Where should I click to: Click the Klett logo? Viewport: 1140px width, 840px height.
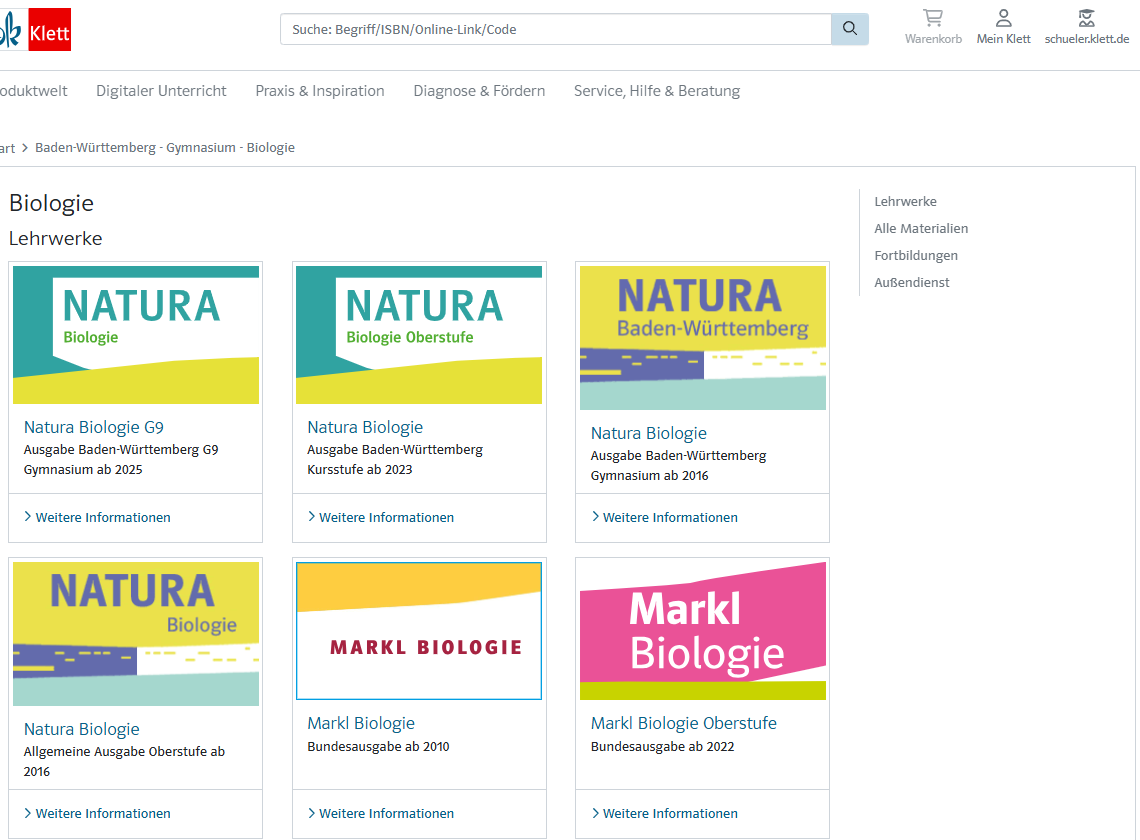click(36, 30)
